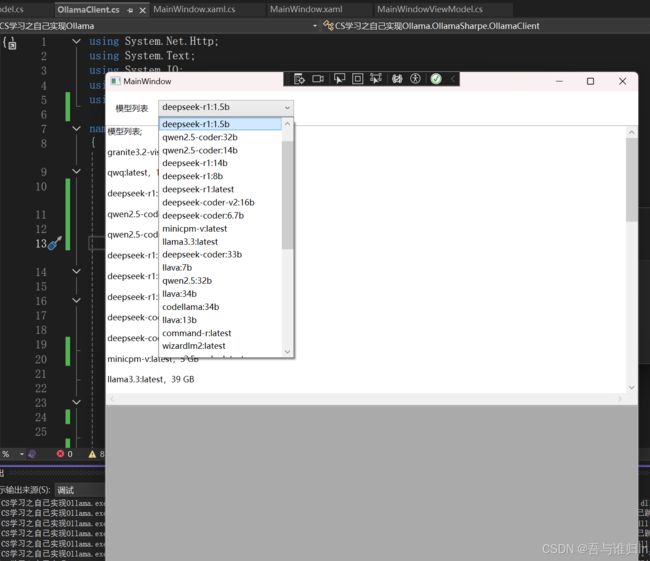Toggle Track Focused Element icon
The image size is (650, 561).
point(376,79)
